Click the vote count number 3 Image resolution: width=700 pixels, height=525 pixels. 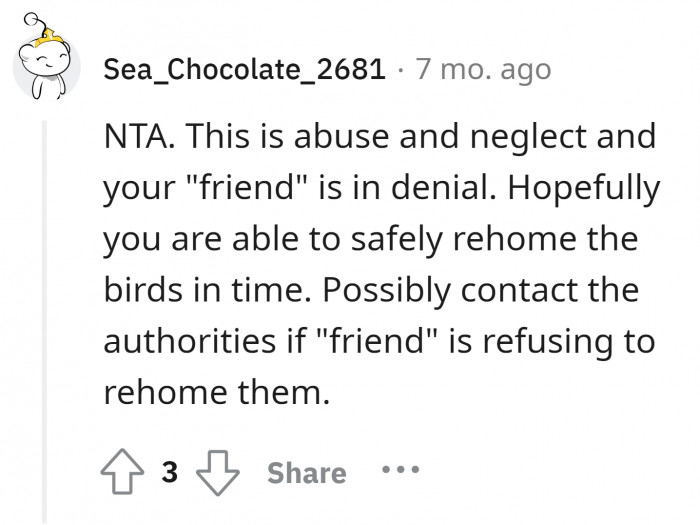pos(170,473)
